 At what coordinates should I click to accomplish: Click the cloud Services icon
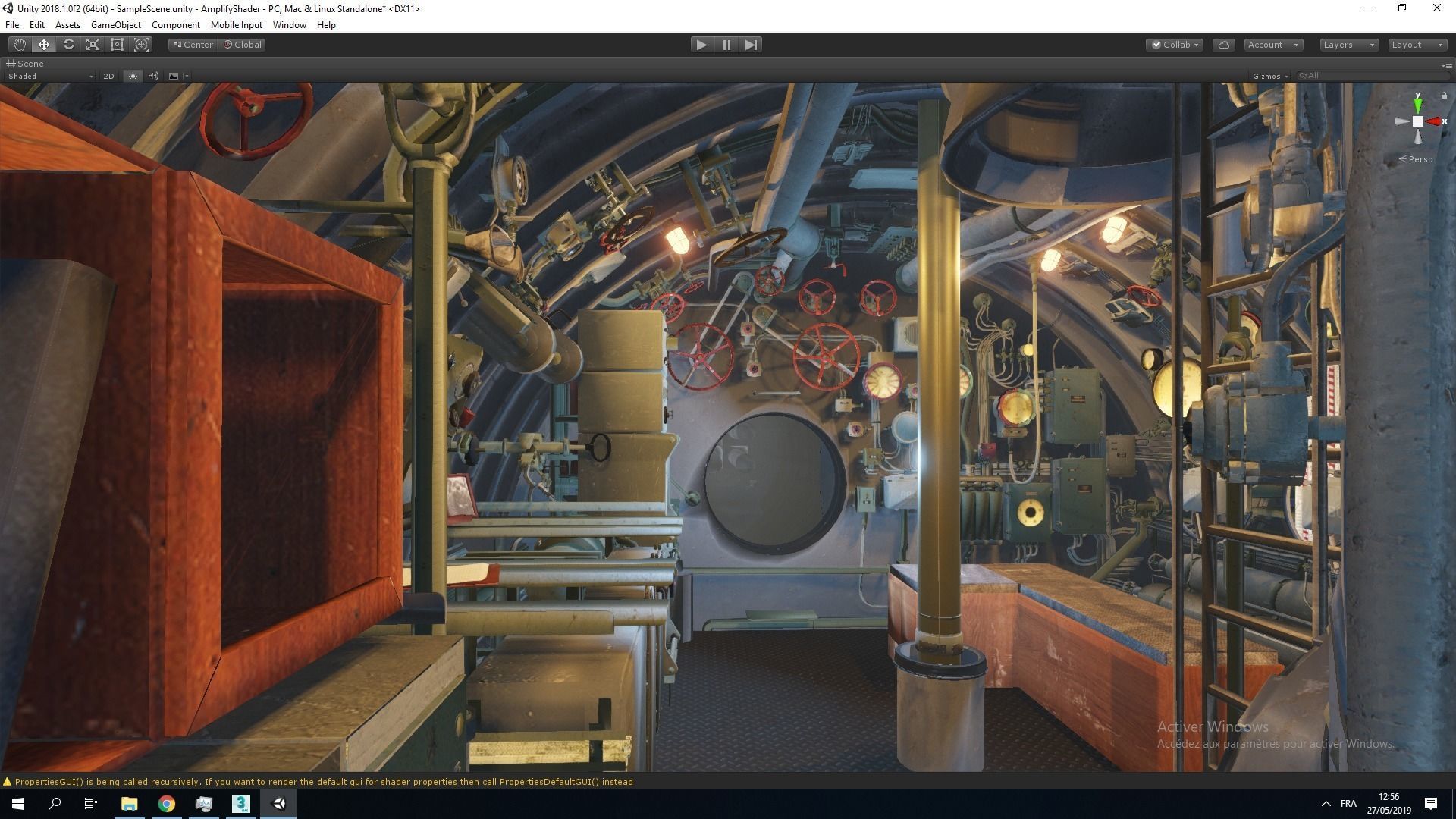tap(1223, 45)
